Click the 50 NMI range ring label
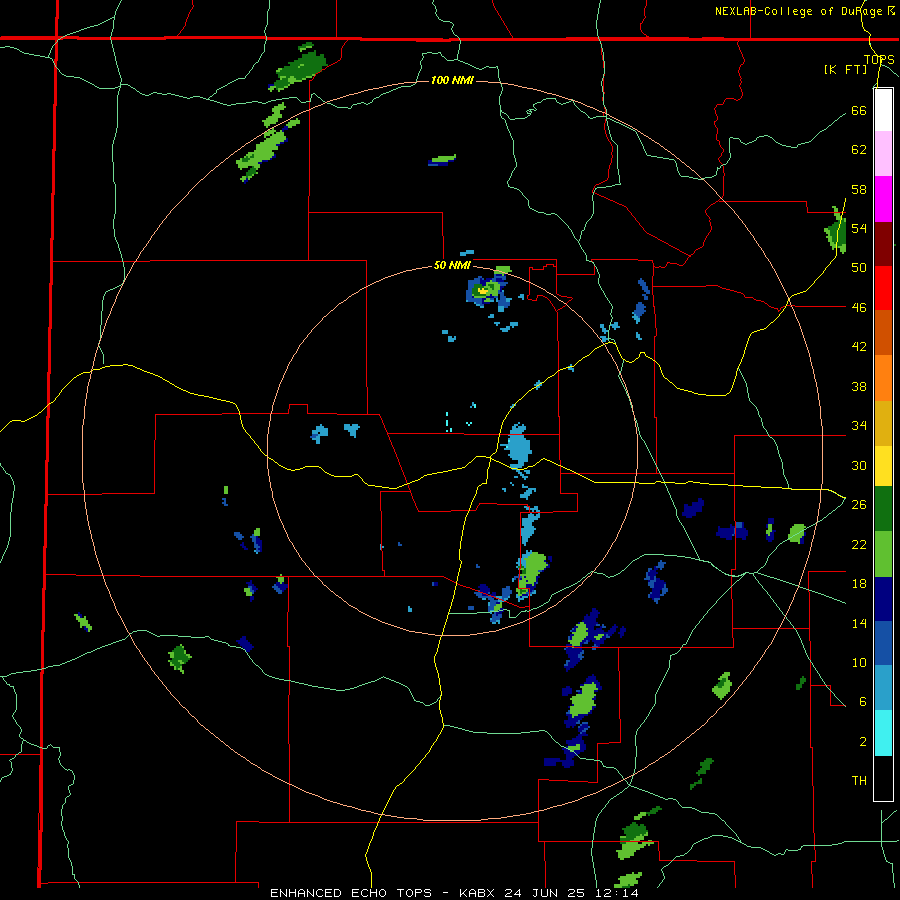This screenshot has width=900, height=900. (x=452, y=265)
